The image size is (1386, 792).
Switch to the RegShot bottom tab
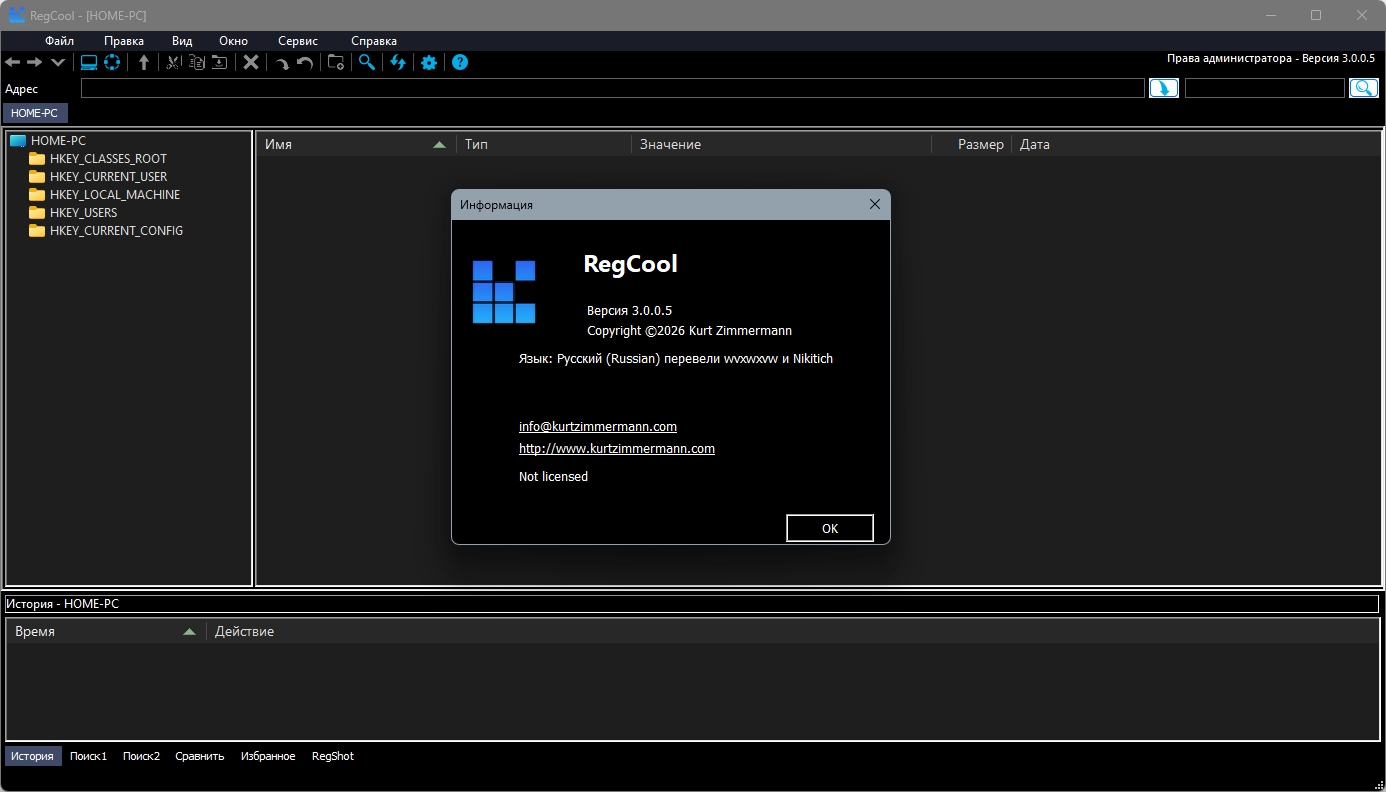pyautogui.click(x=333, y=756)
